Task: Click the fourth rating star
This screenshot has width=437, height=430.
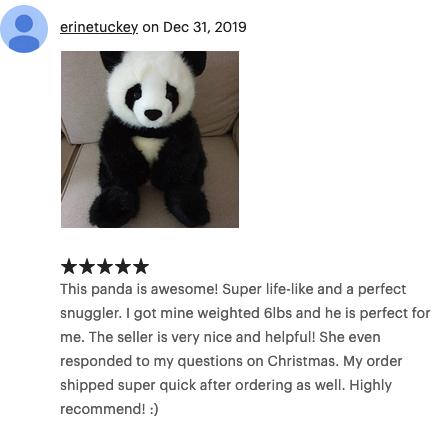Action: [x=123, y=266]
